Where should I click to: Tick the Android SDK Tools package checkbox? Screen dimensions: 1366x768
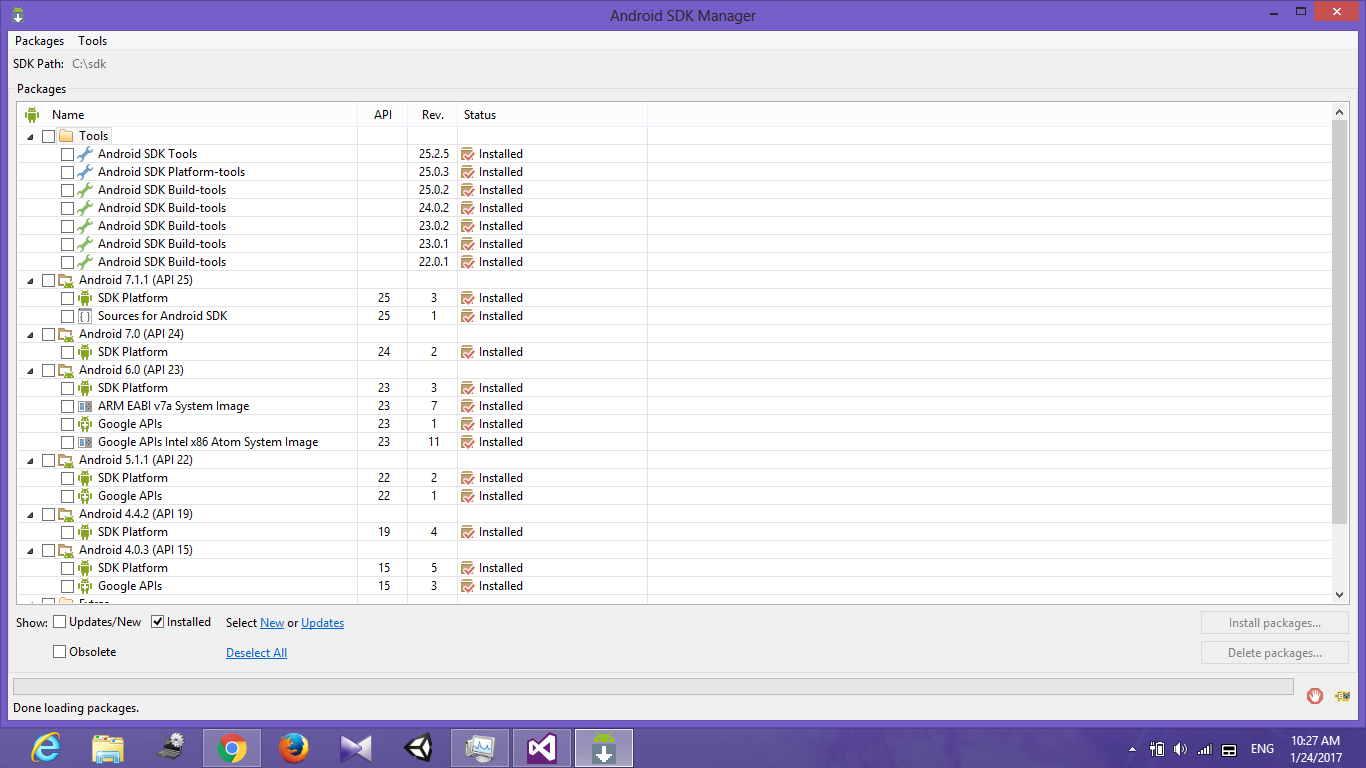pyautogui.click(x=67, y=154)
